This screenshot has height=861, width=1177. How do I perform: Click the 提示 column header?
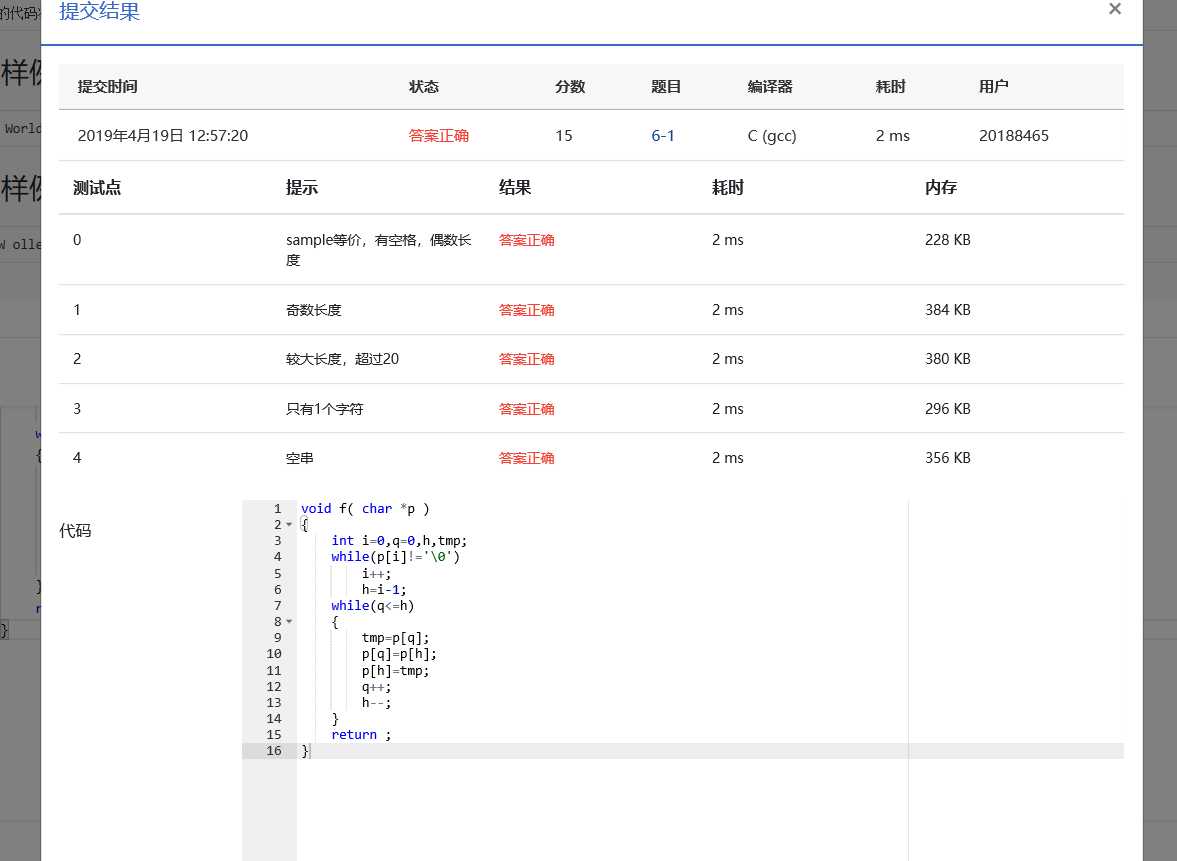pos(302,188)
